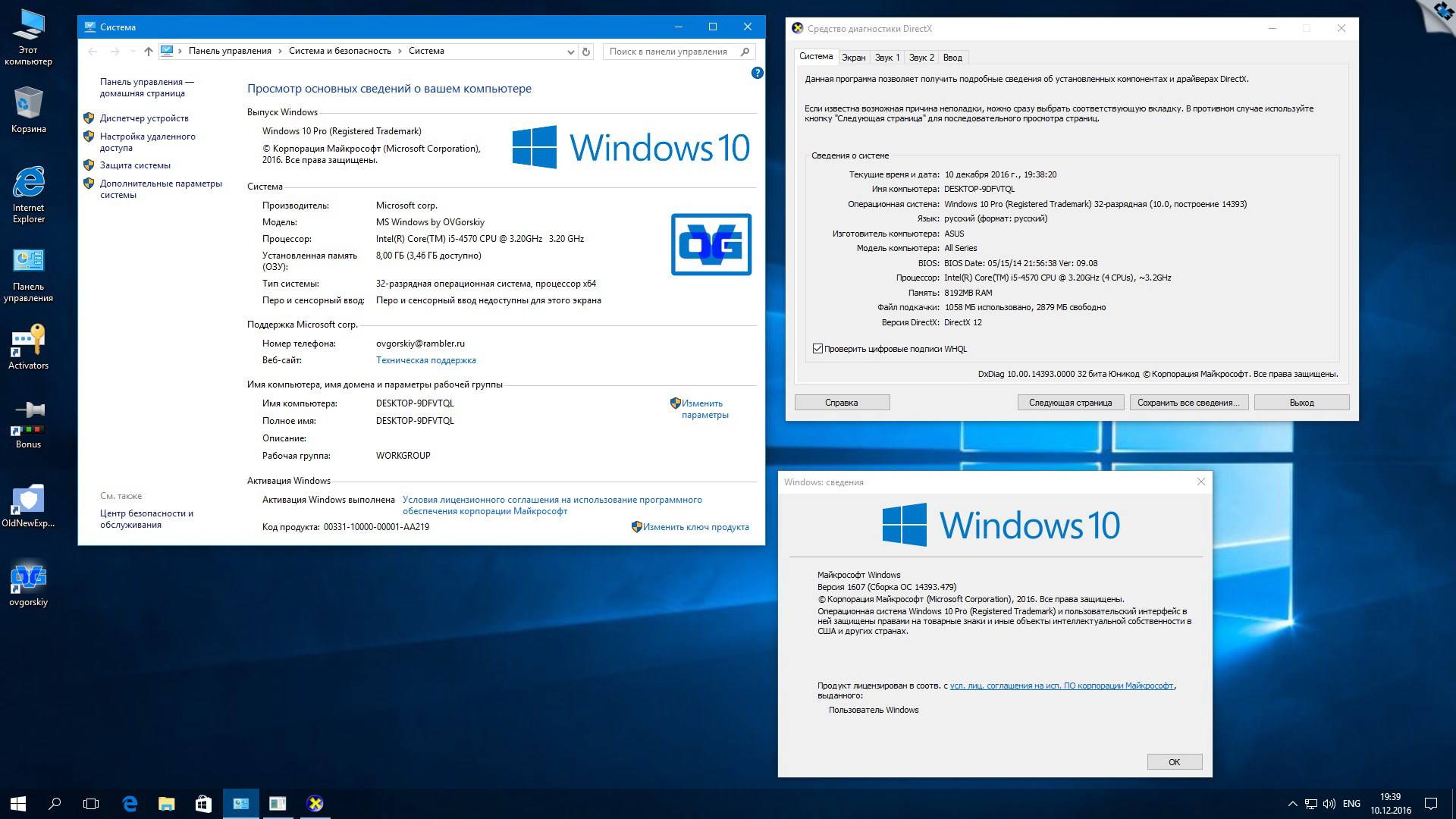Image resolution: width=1456 pixels, height=819 pixels.
Task: Open Панель управления домашняя страница link
Action: (x=146, y=87)
